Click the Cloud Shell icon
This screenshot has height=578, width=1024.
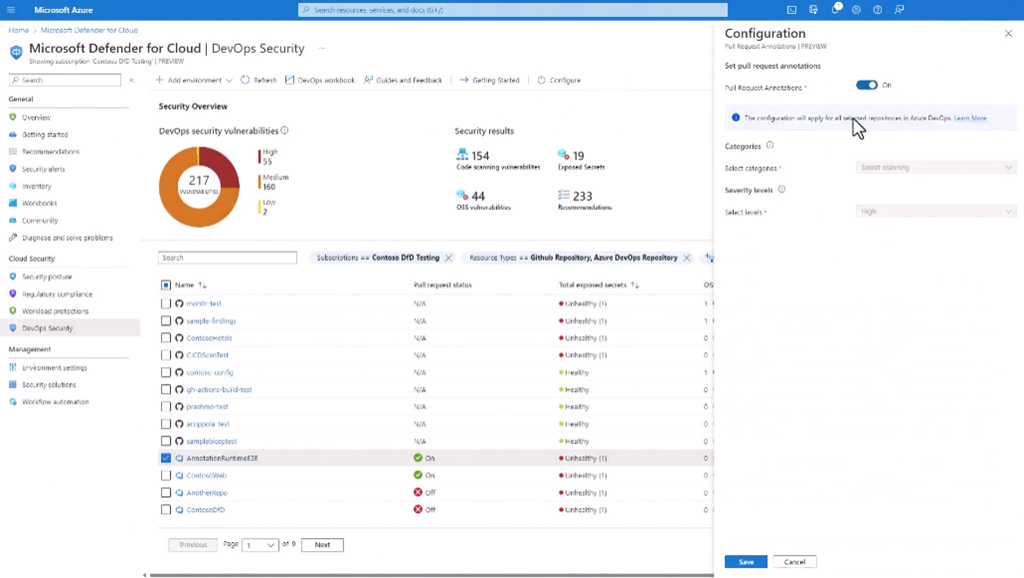(x=792, y=10)
